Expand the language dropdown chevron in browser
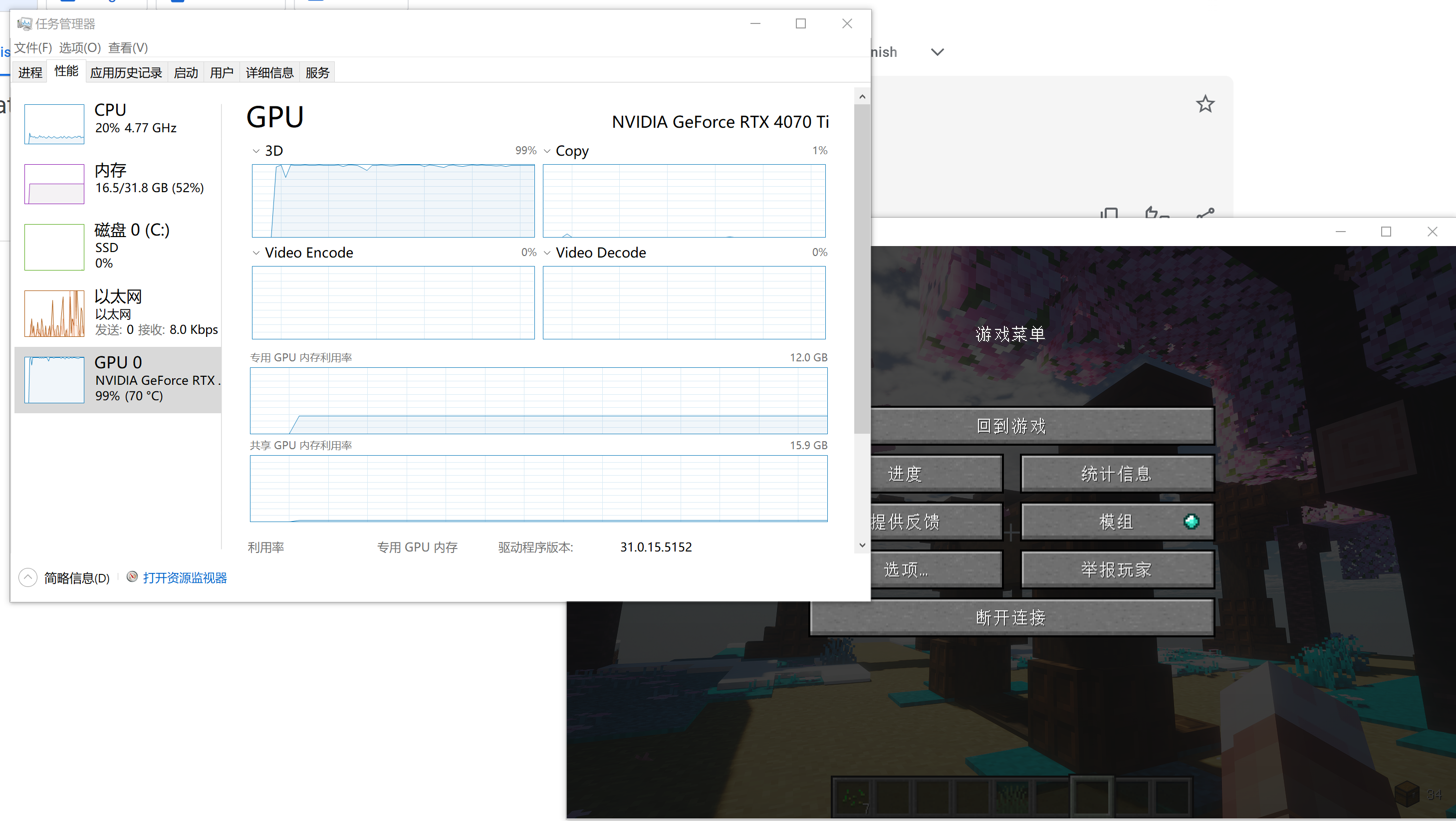 [937, 52]
